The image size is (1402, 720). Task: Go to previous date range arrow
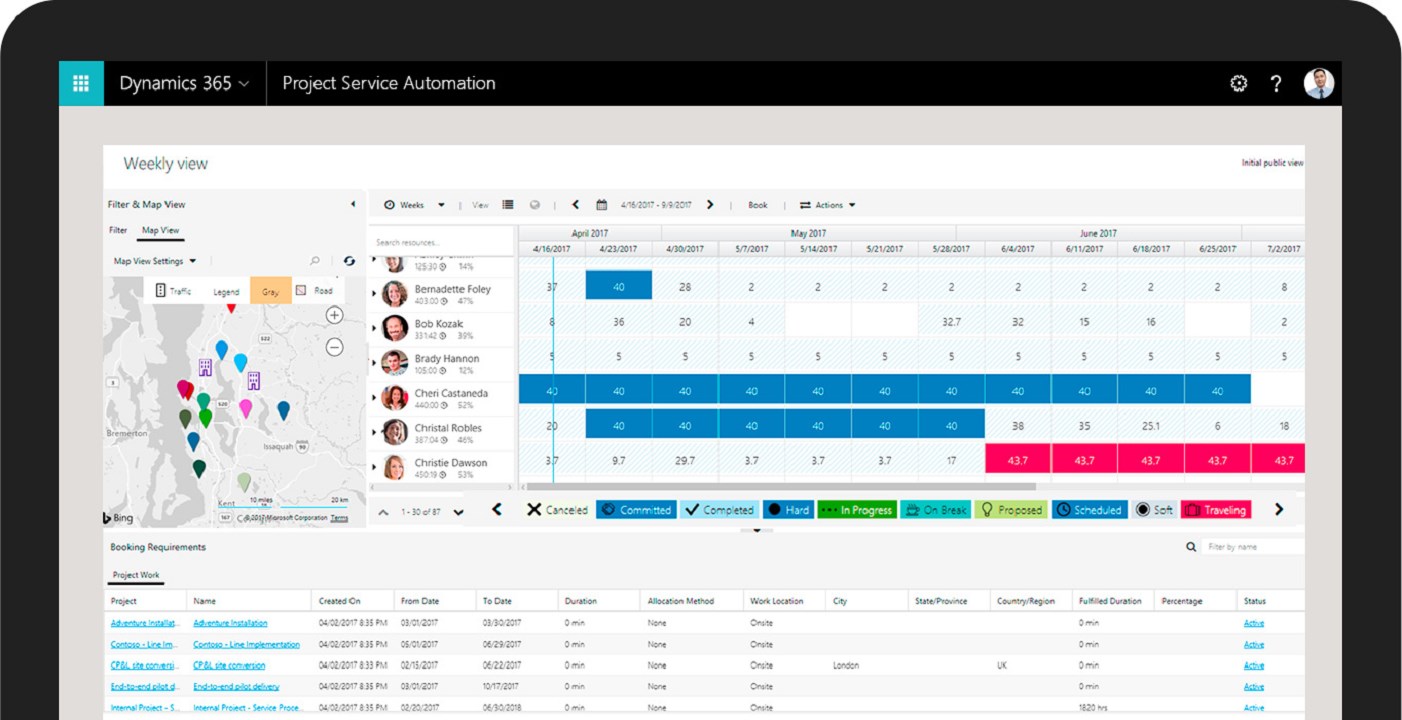click(575, 205)
